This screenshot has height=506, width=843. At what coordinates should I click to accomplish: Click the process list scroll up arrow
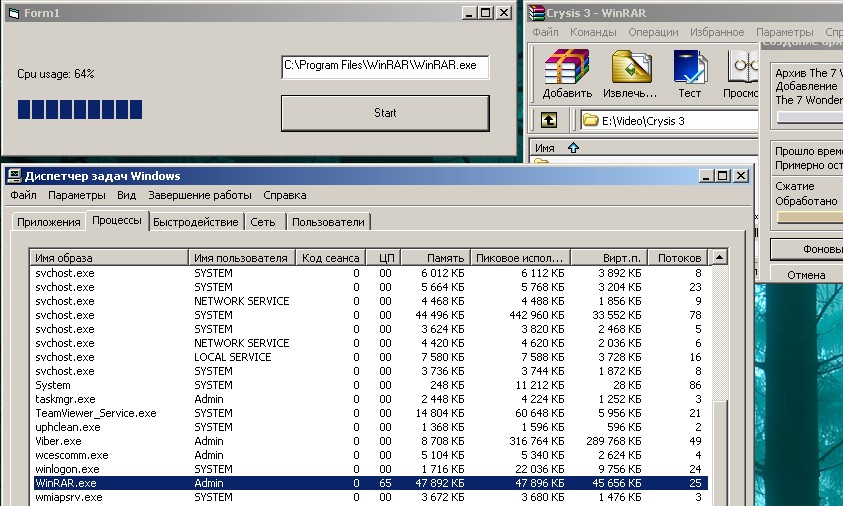(x=719, y=258)
